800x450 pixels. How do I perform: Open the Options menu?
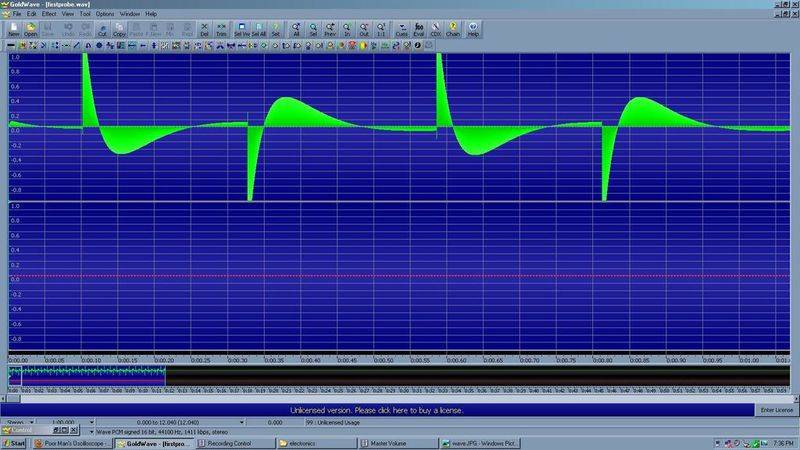click(x=105, y=14)
